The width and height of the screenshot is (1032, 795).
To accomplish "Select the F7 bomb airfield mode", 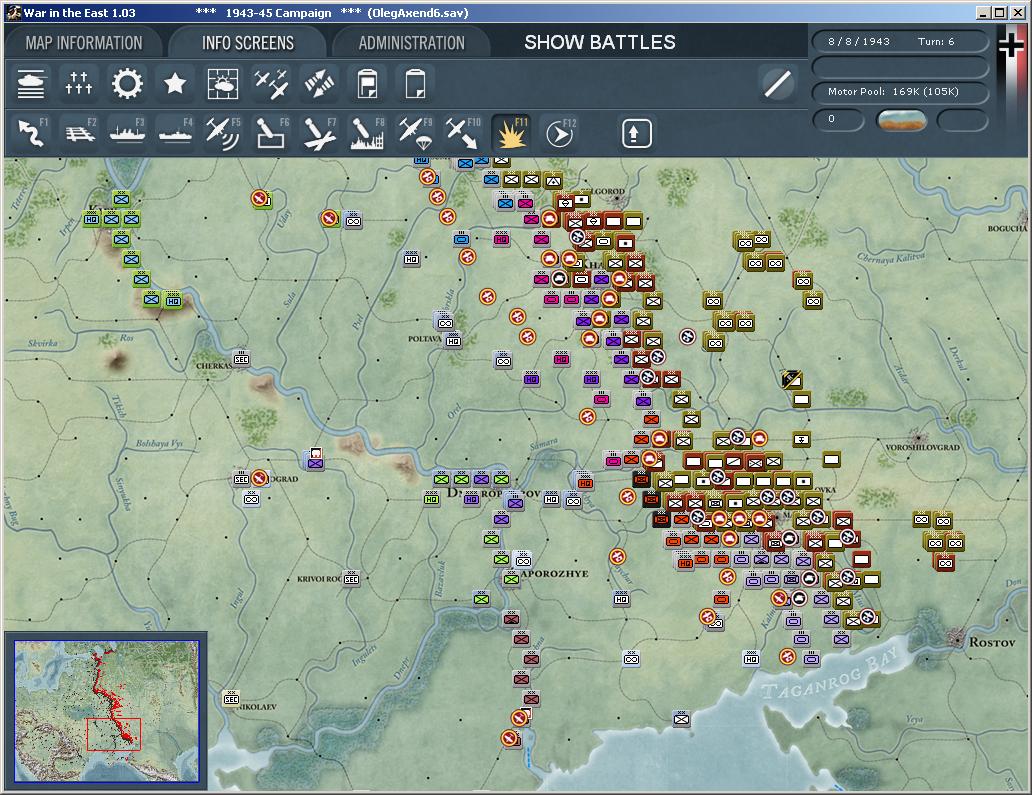I will point(320,132).
